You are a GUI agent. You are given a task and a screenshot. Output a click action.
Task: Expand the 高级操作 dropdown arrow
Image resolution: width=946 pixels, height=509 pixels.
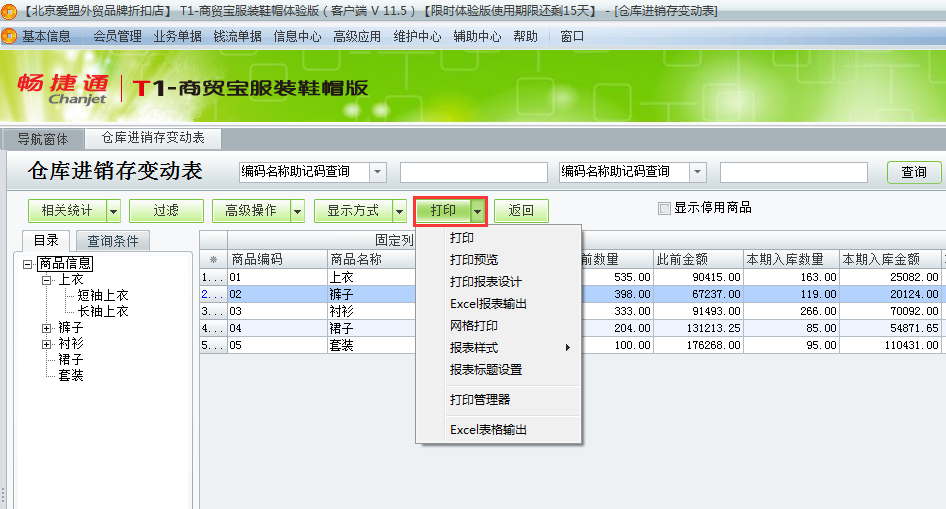click(297, 211)
